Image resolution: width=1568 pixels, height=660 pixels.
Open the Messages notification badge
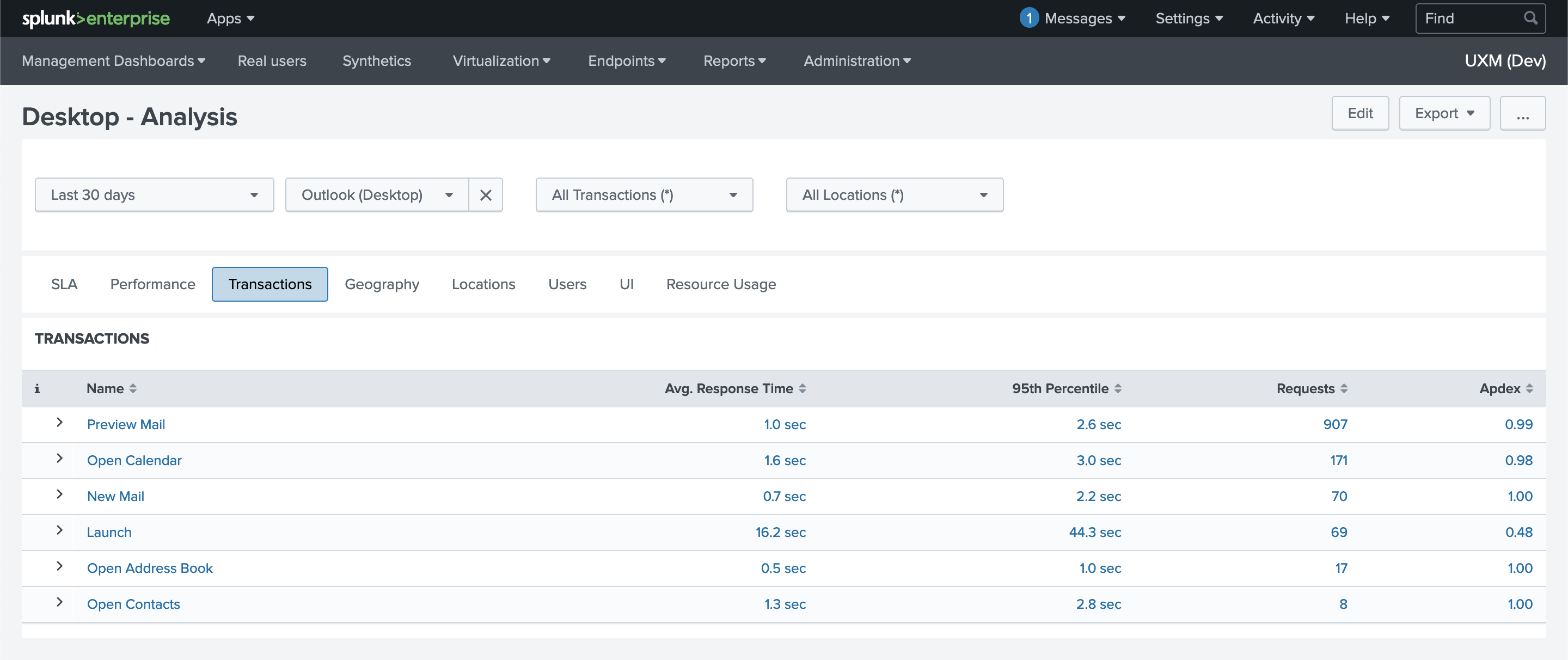[1028, 19]
